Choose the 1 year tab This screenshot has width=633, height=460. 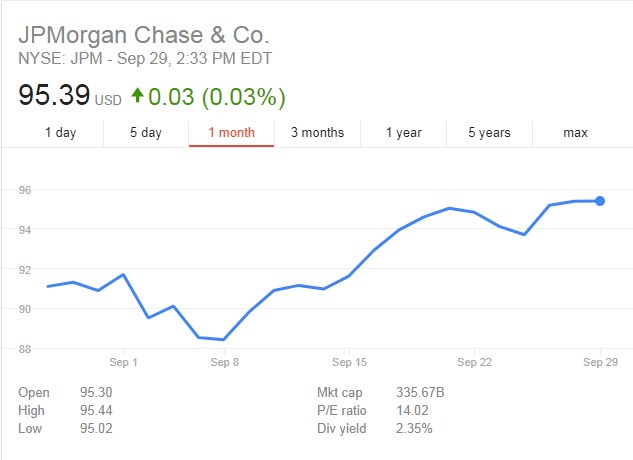(x=403, y=132)
